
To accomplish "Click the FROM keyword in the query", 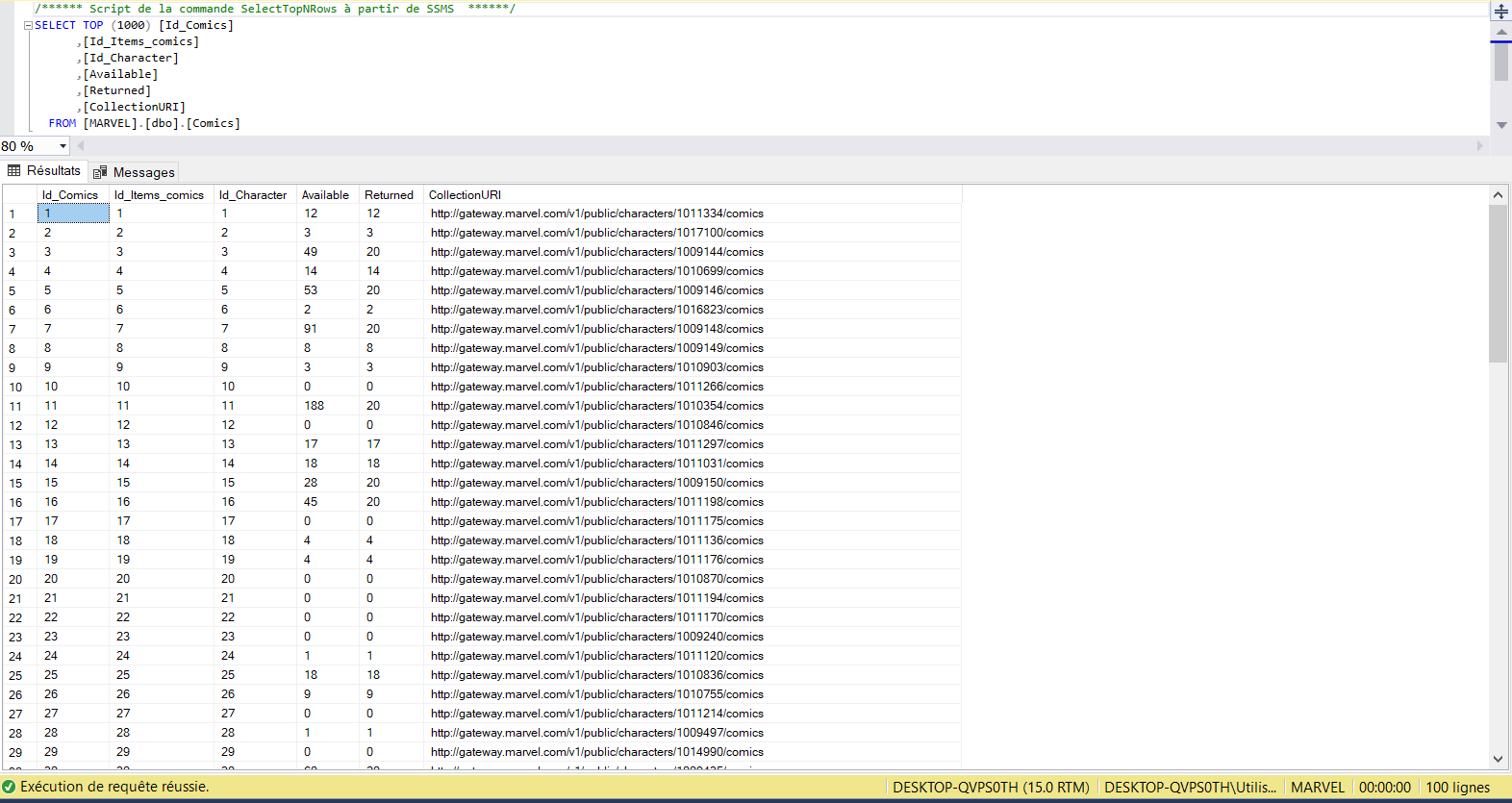I will coord(63,123).
